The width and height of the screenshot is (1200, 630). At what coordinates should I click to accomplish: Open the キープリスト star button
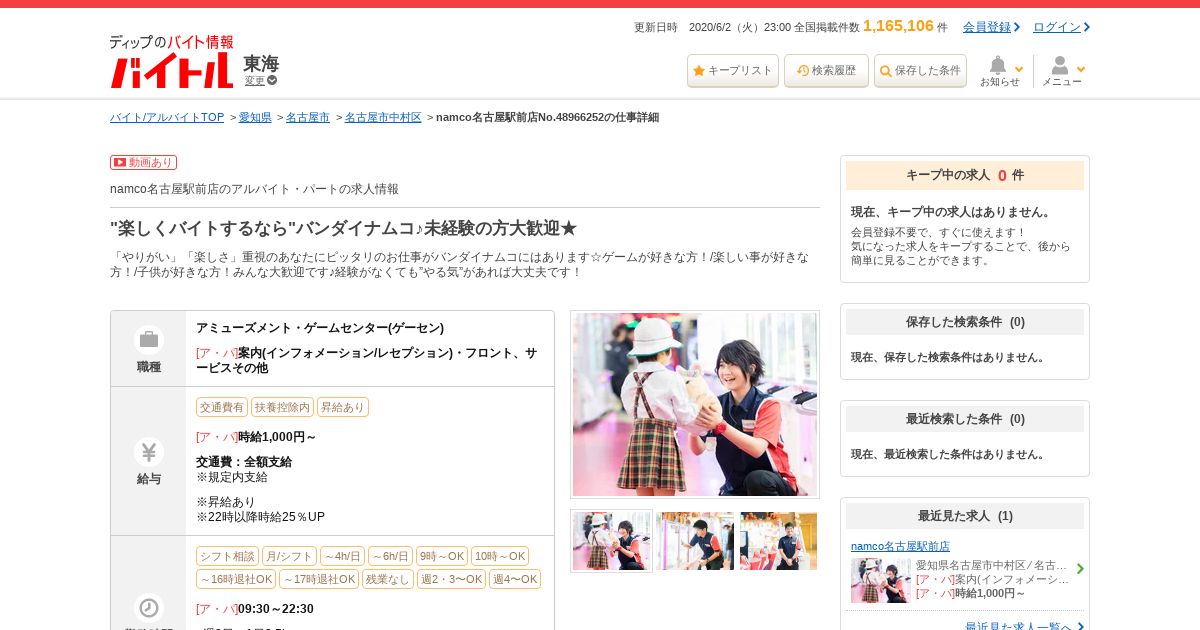click(732, 71)
